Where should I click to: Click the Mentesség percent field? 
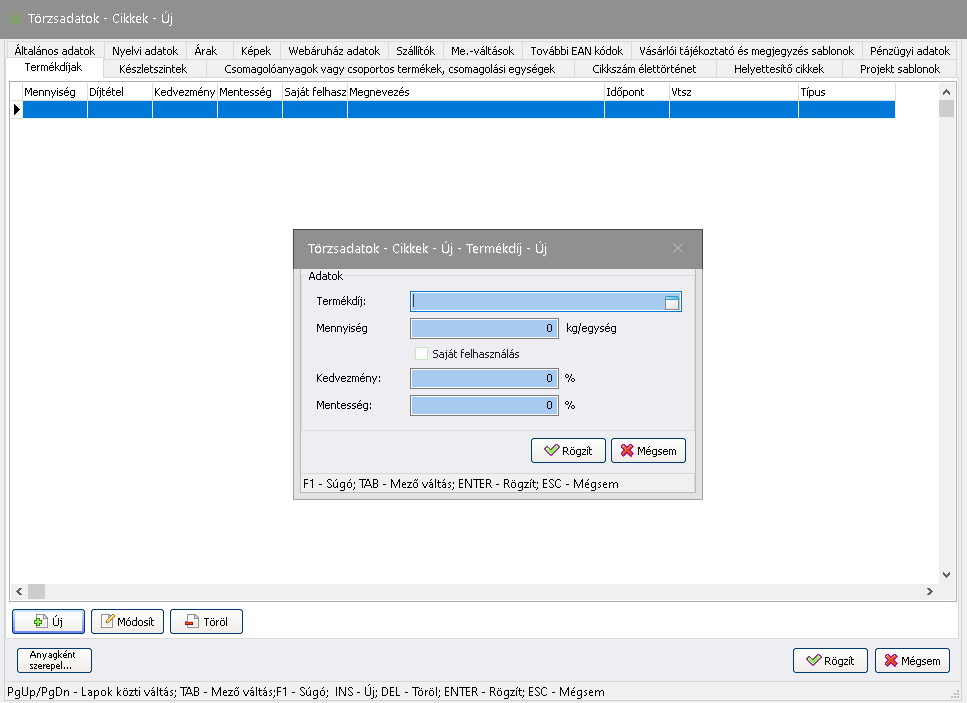484,405
